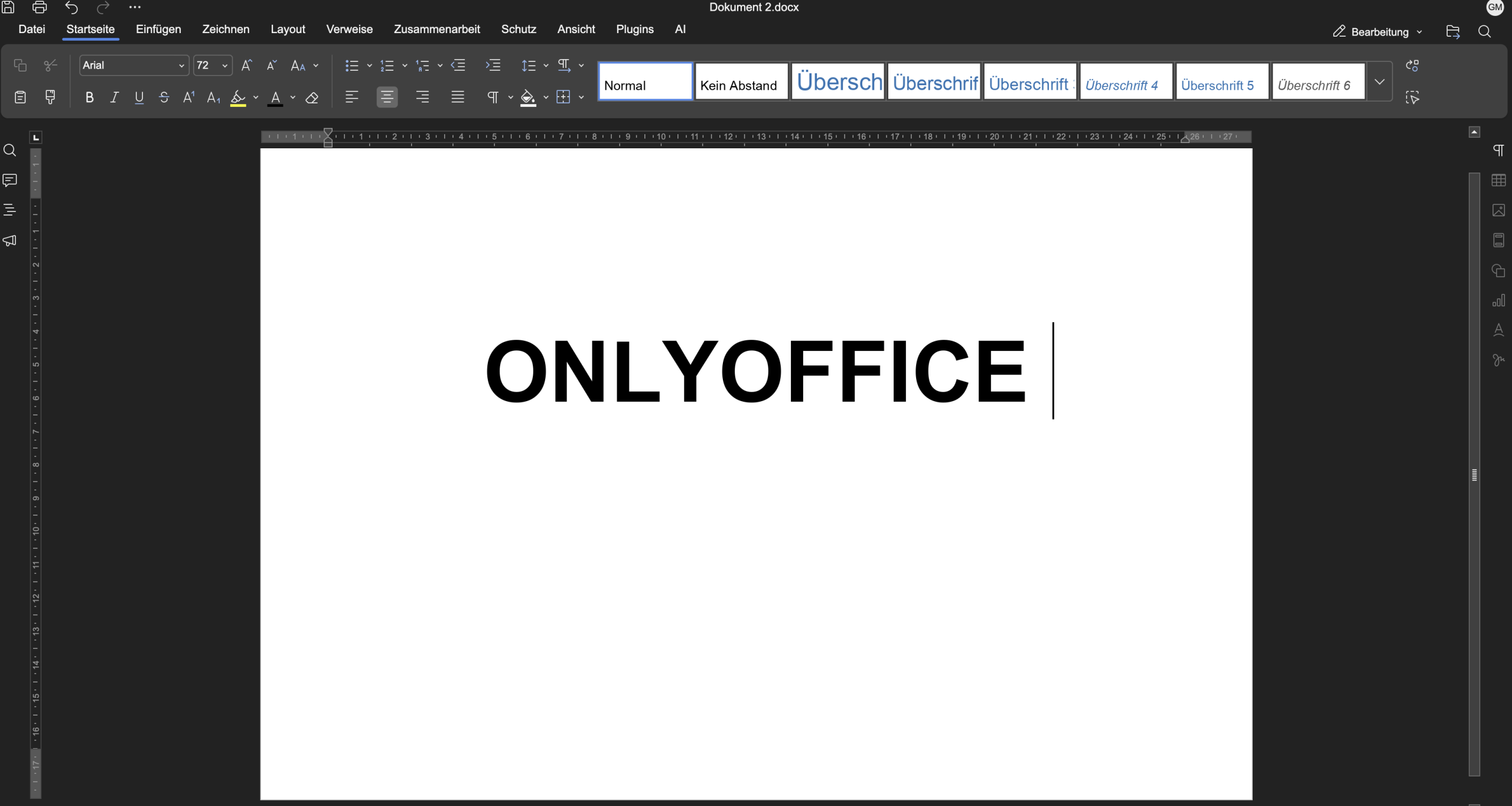This screenshot has width=1512, height=806.
Task: Open paragraph settings in right sidebar
Action: (1498, 150)
